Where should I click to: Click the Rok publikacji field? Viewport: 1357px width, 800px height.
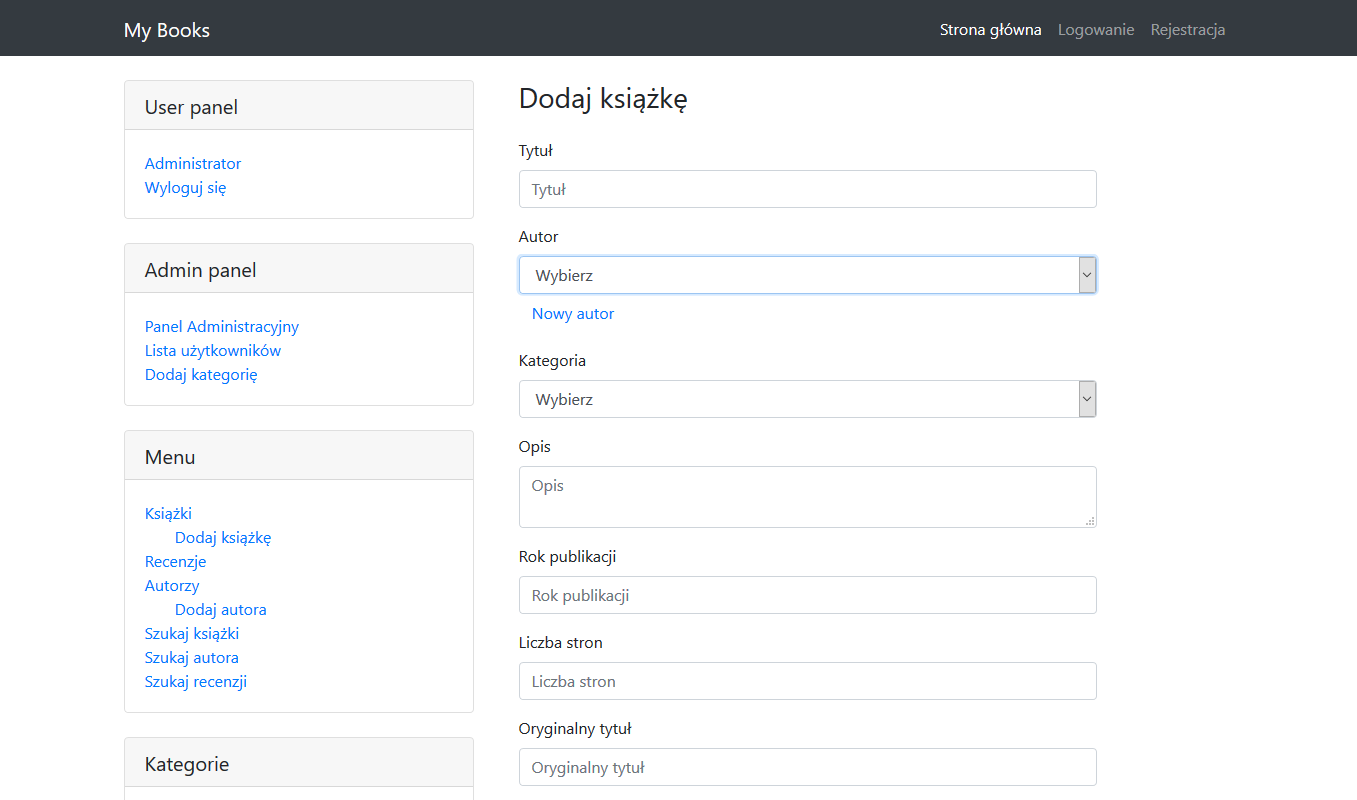click(806, 595)
